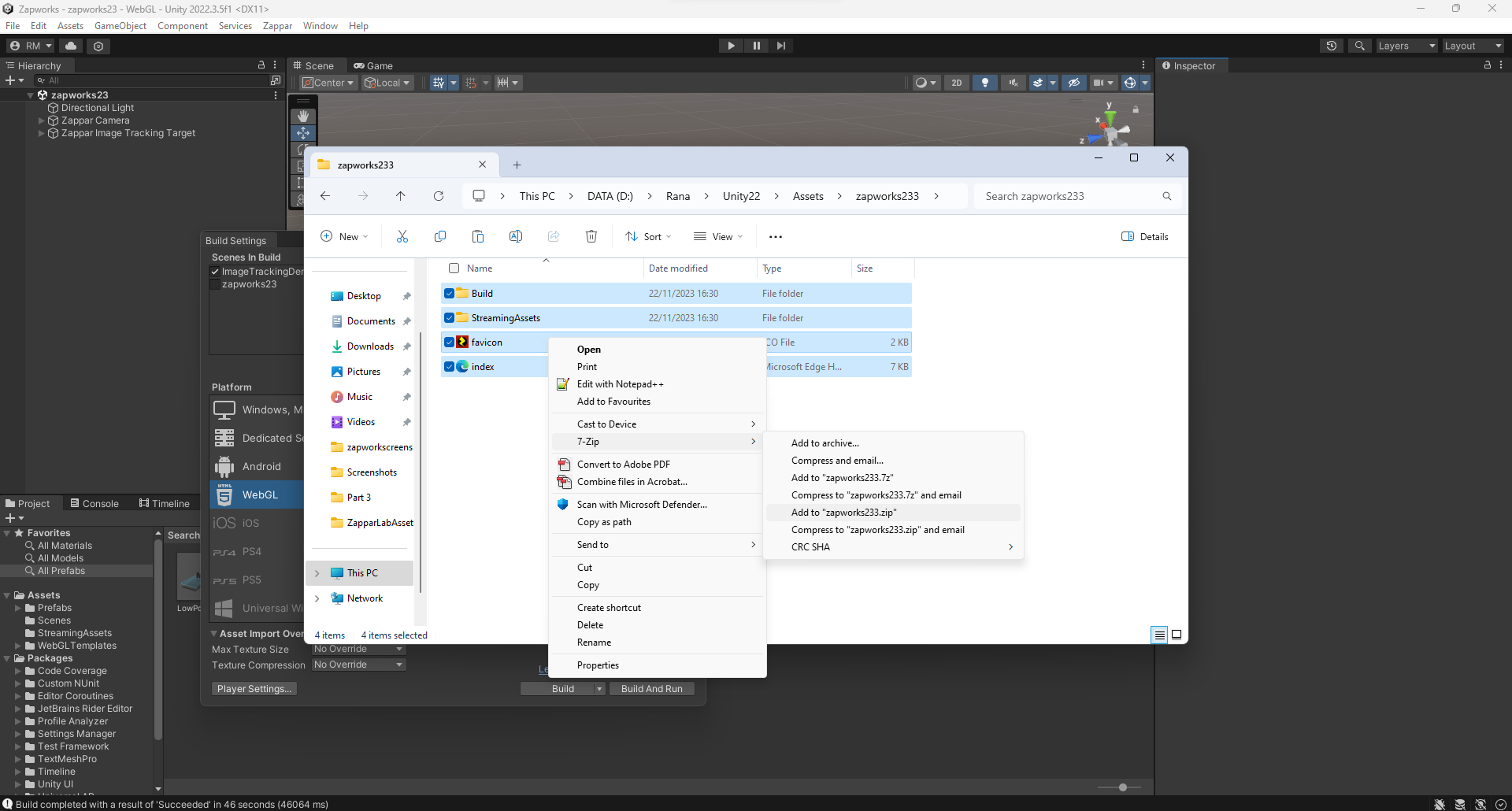Uncheck ImageTrackingDemo scene in Build Settings
The width and height of the screenshot is (1512, 811).
tap(215, 272)
